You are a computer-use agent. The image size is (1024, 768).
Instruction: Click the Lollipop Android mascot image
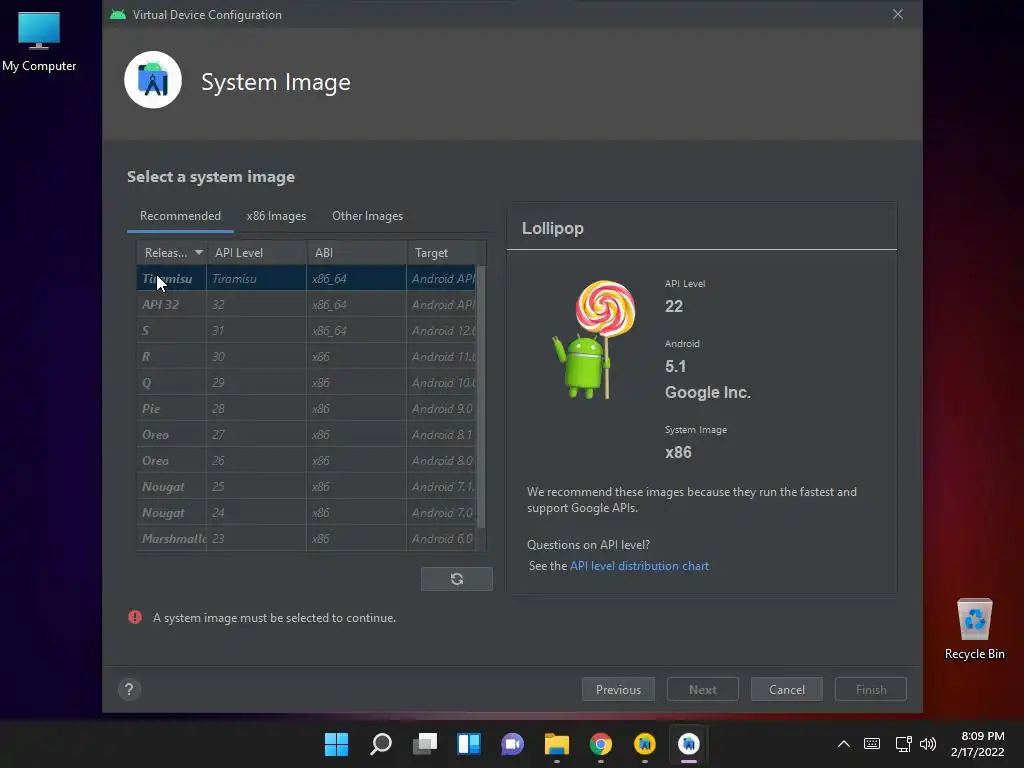click(x=593, y=339)
